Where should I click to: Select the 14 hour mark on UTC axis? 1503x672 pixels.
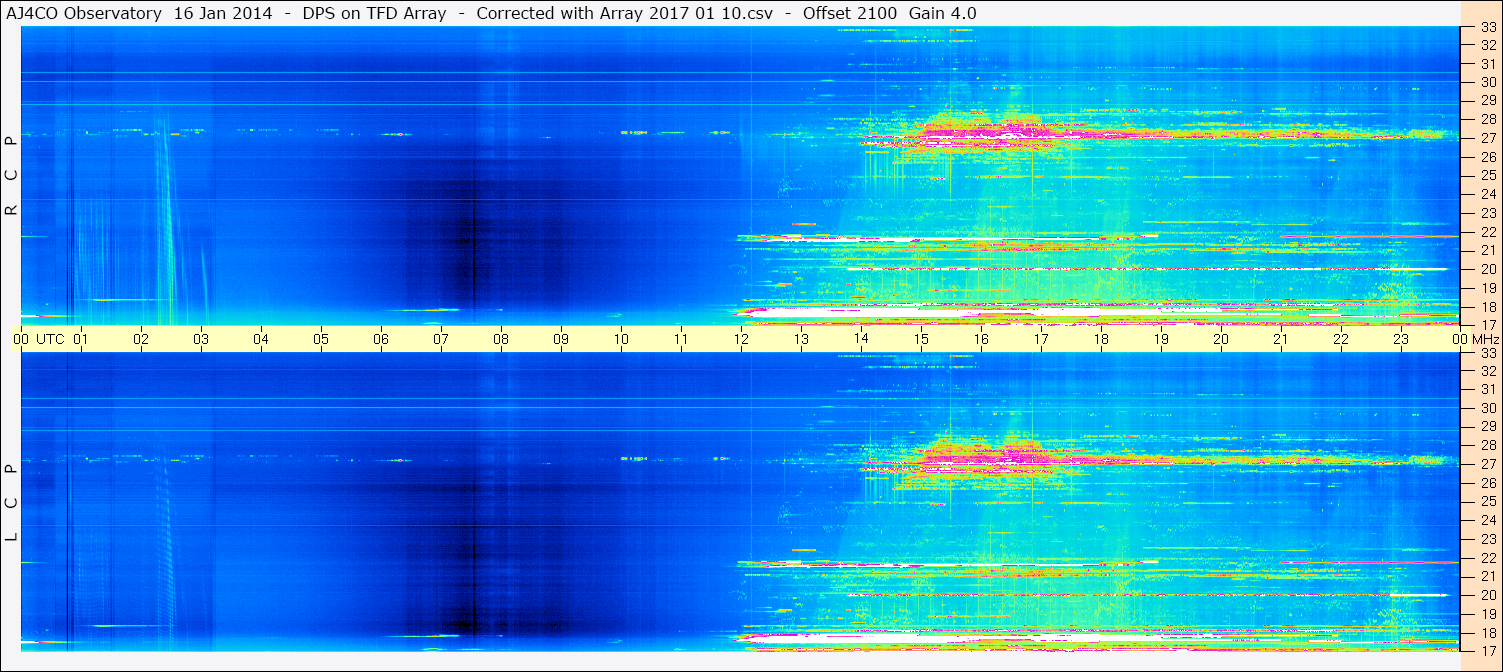click(x=861, y=339)
